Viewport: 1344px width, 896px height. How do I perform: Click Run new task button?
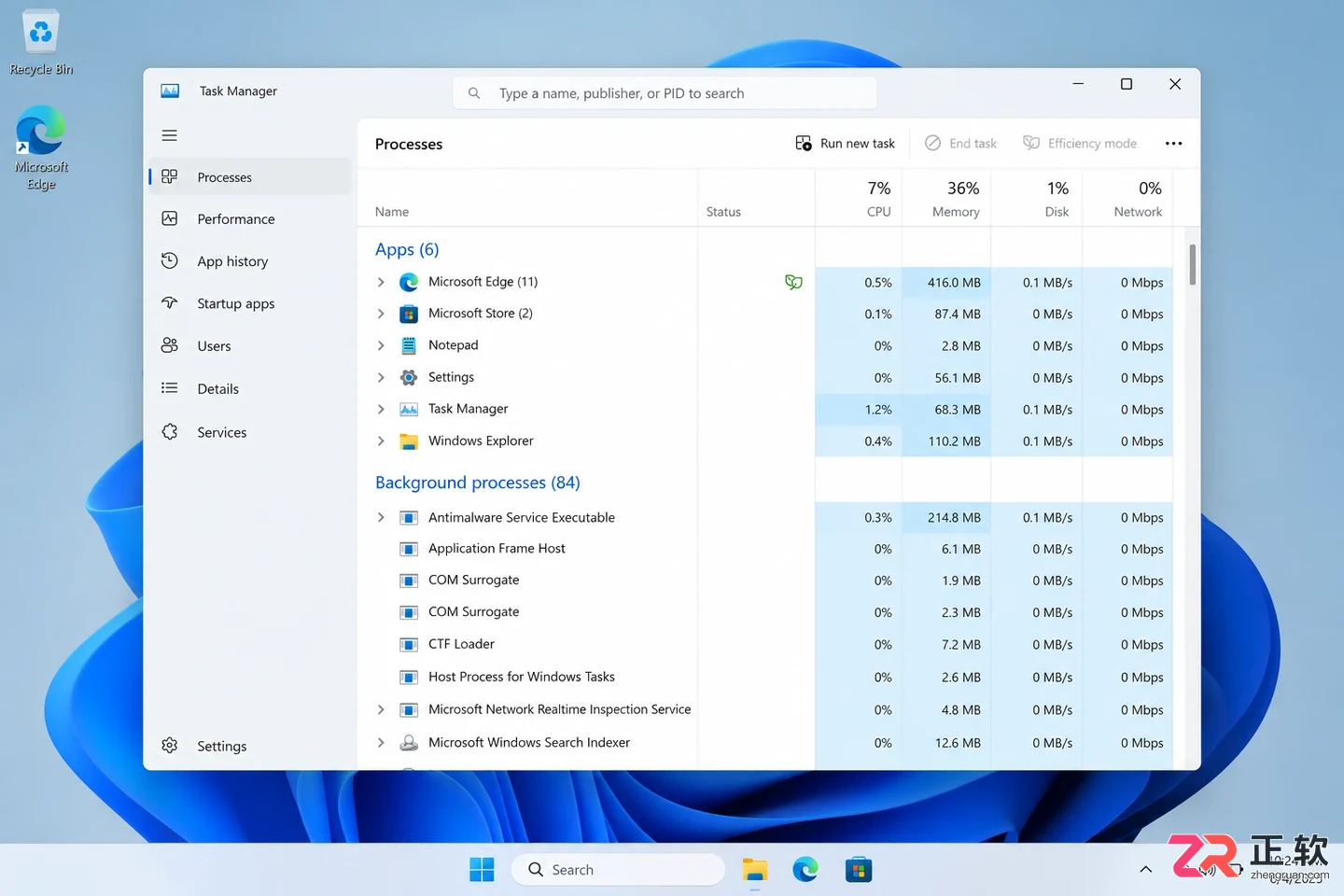pos(845,143)
